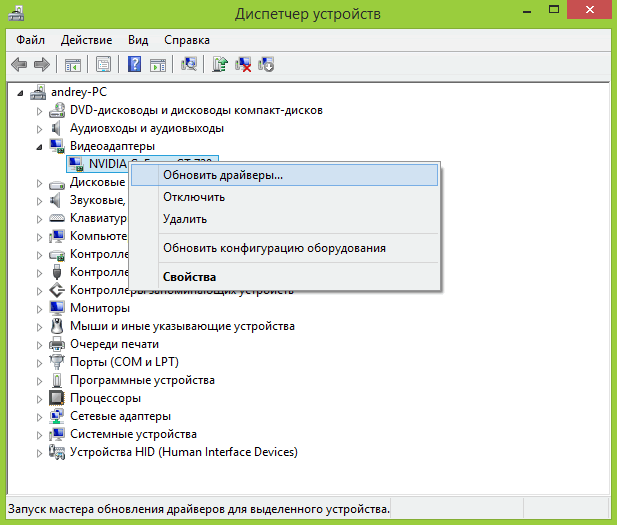Click the Properties sheet toolbar icon

[x=102, y=65]
